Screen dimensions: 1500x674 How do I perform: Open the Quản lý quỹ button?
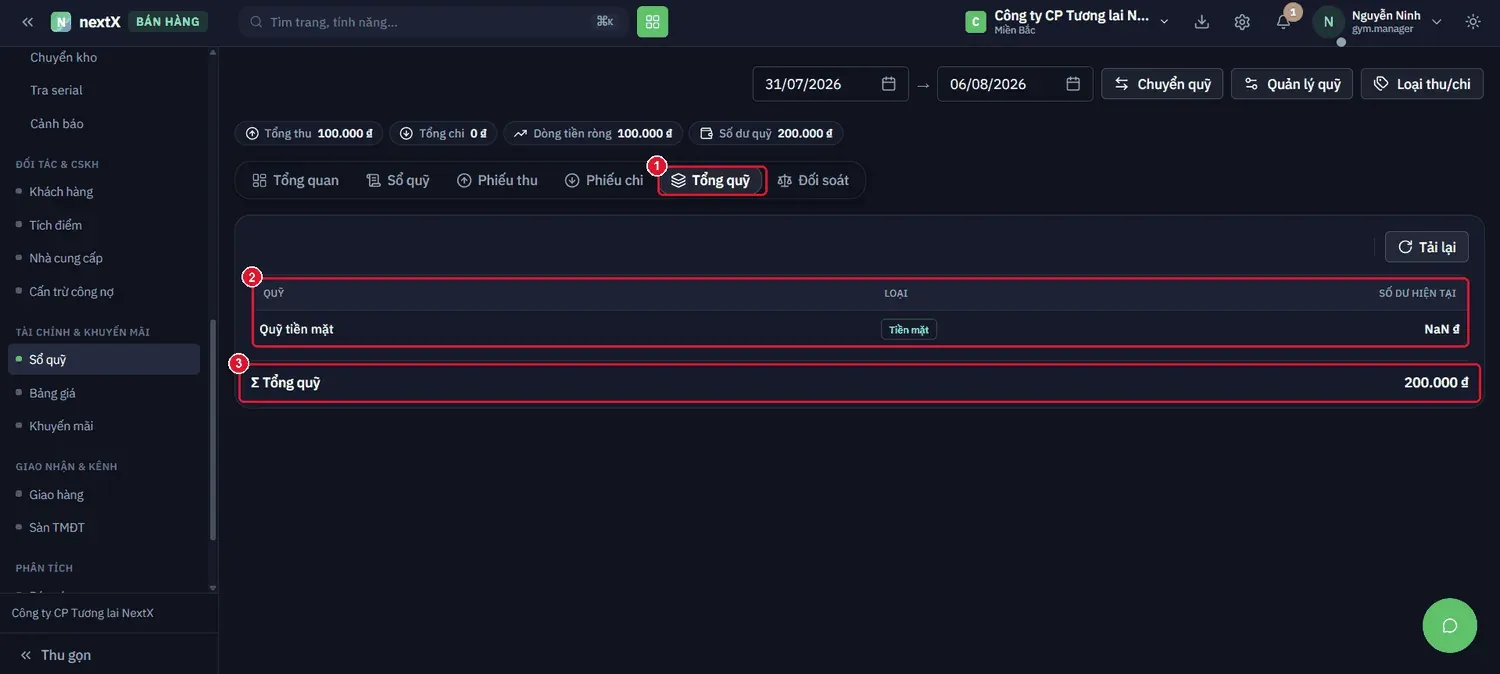(1292, 84)
